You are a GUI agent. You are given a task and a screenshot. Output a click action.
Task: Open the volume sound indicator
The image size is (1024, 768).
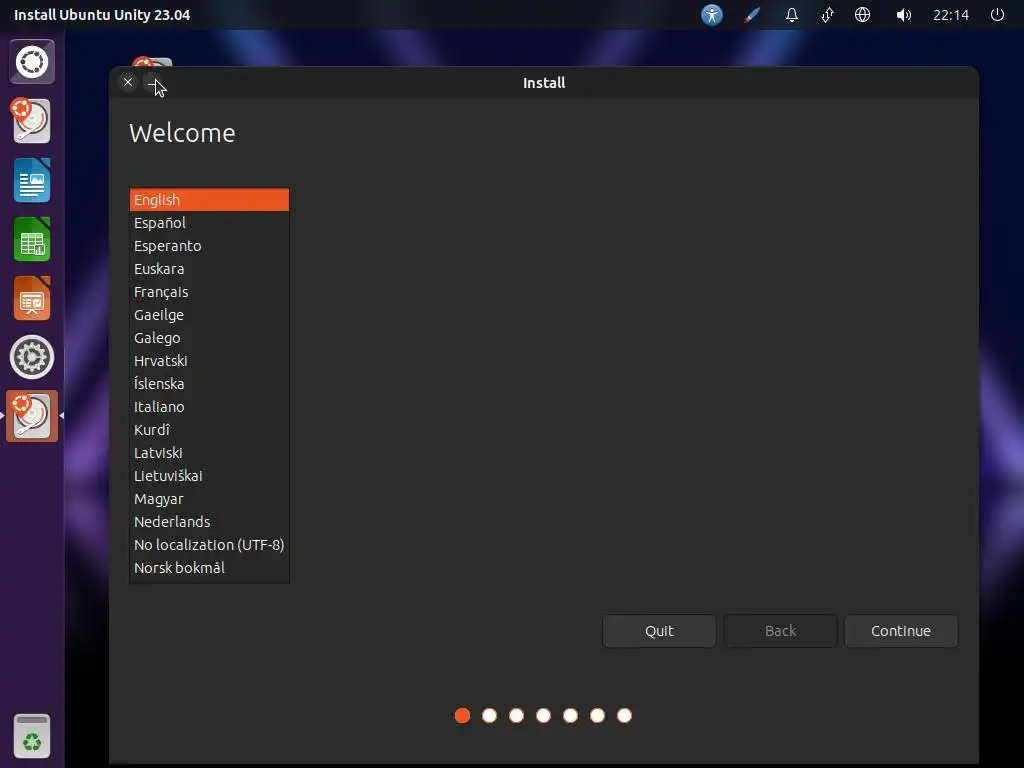[x=903, y=14]
